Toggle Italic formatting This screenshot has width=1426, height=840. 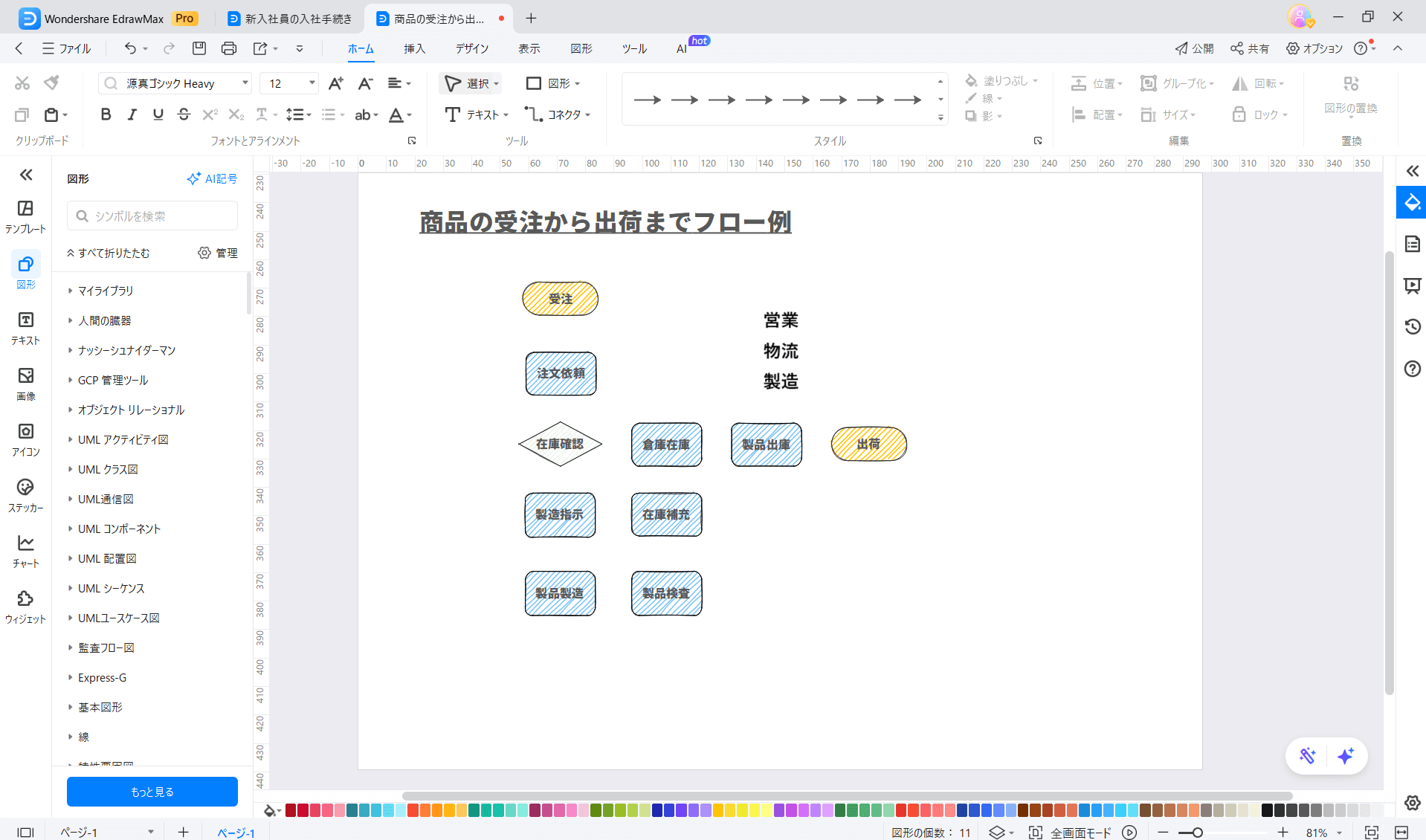pos(132,114)
